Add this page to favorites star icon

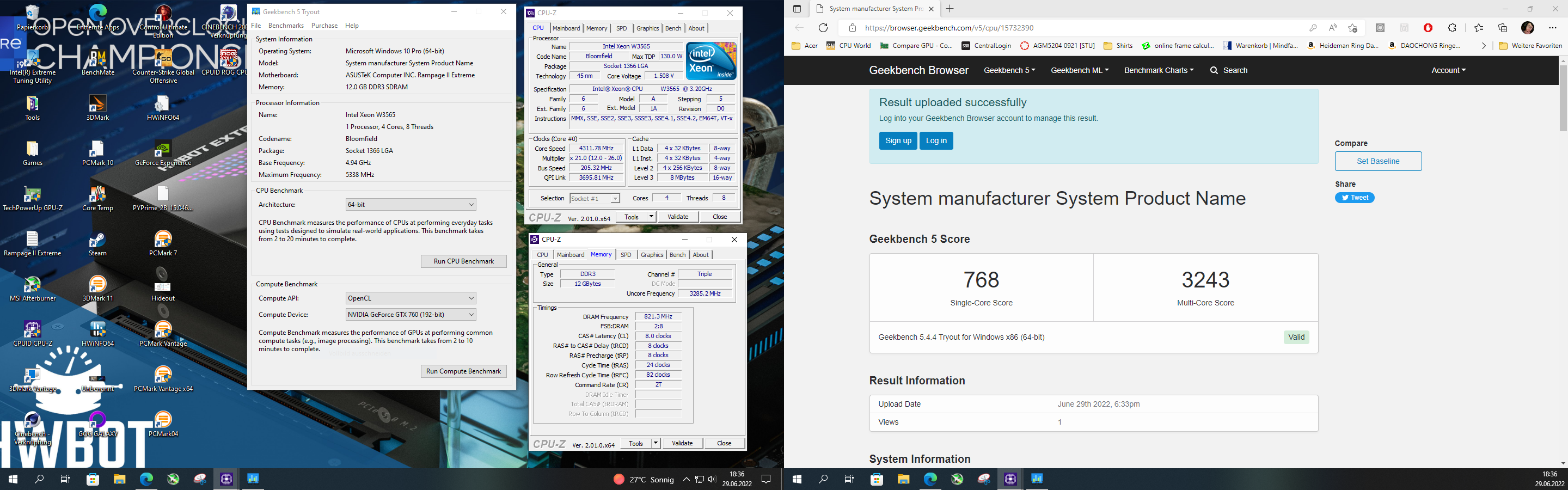pyautogui.click(x=1352, y=28)
